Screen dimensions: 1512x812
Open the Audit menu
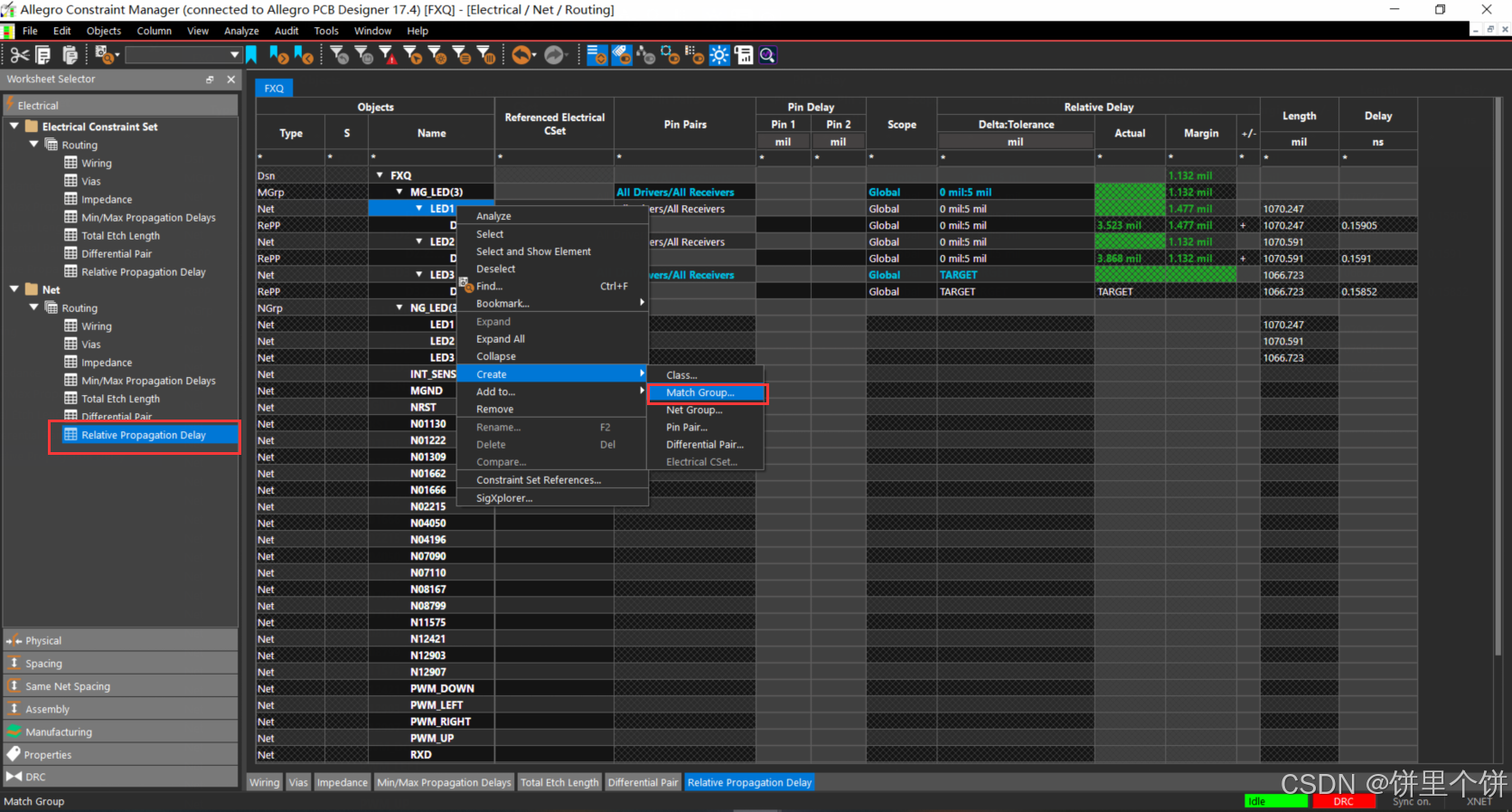click(286, 31)
